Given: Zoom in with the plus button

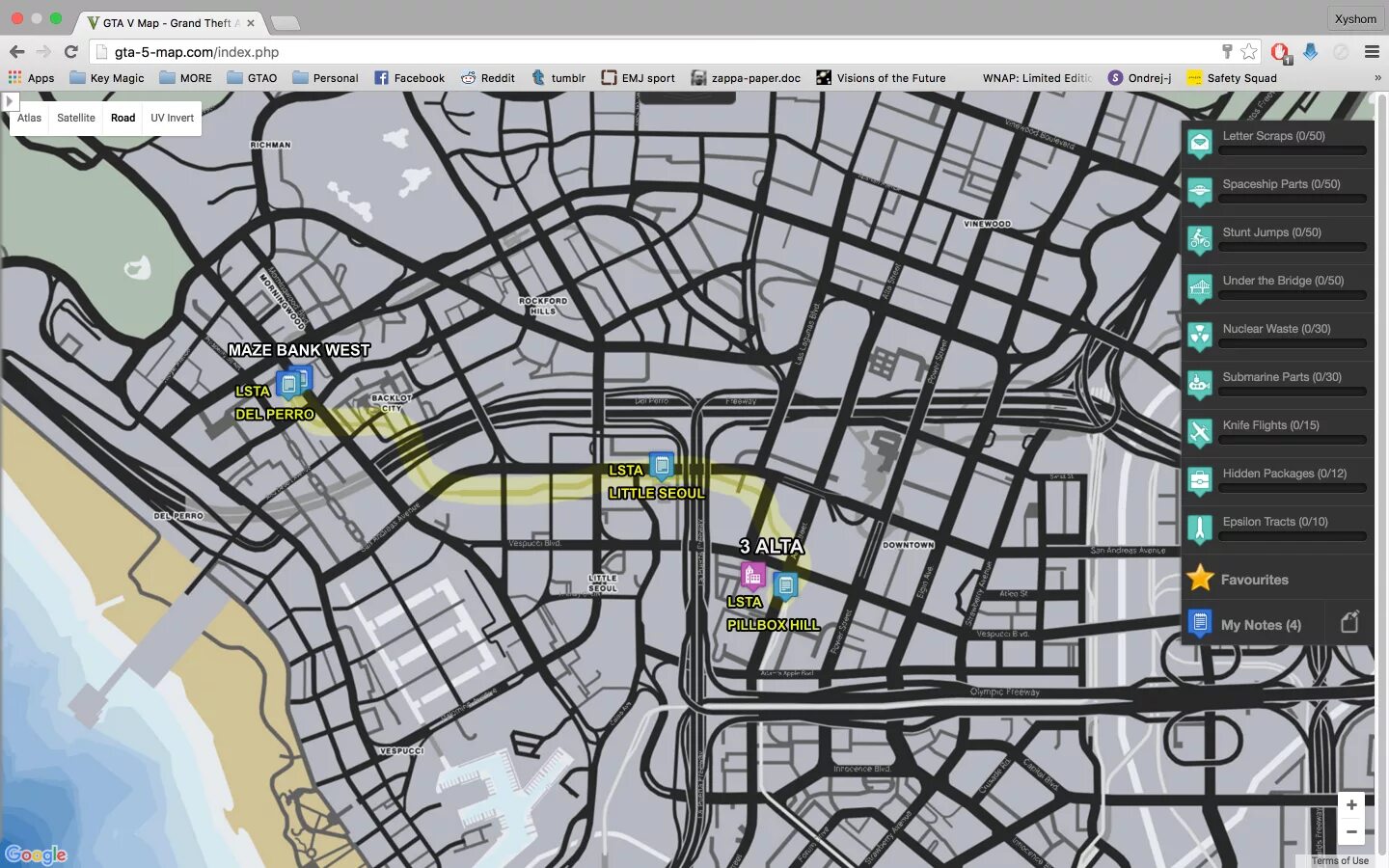Looking at the screenshot, I should (1351, 805).
